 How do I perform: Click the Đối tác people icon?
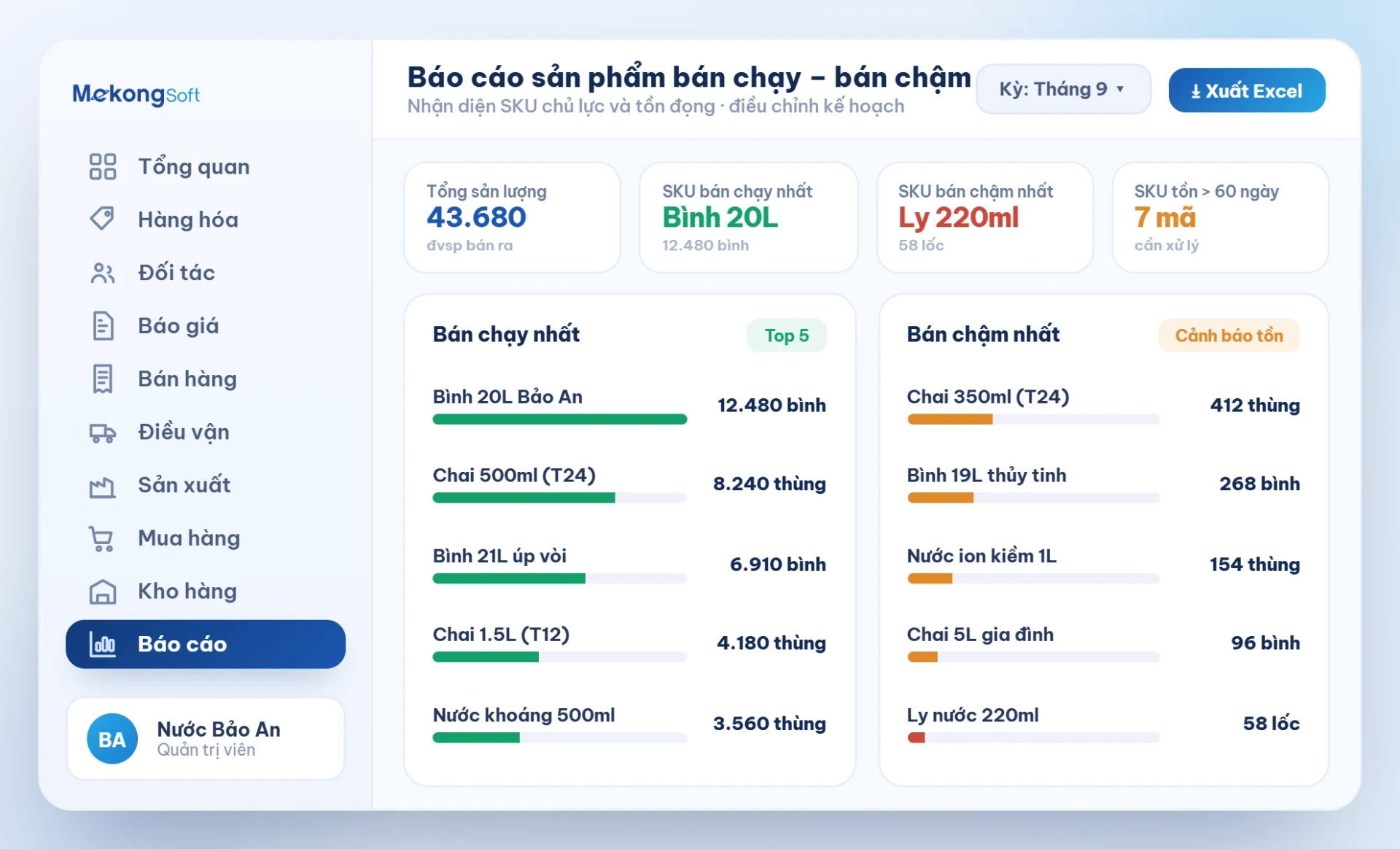click(x=103, y=272)
